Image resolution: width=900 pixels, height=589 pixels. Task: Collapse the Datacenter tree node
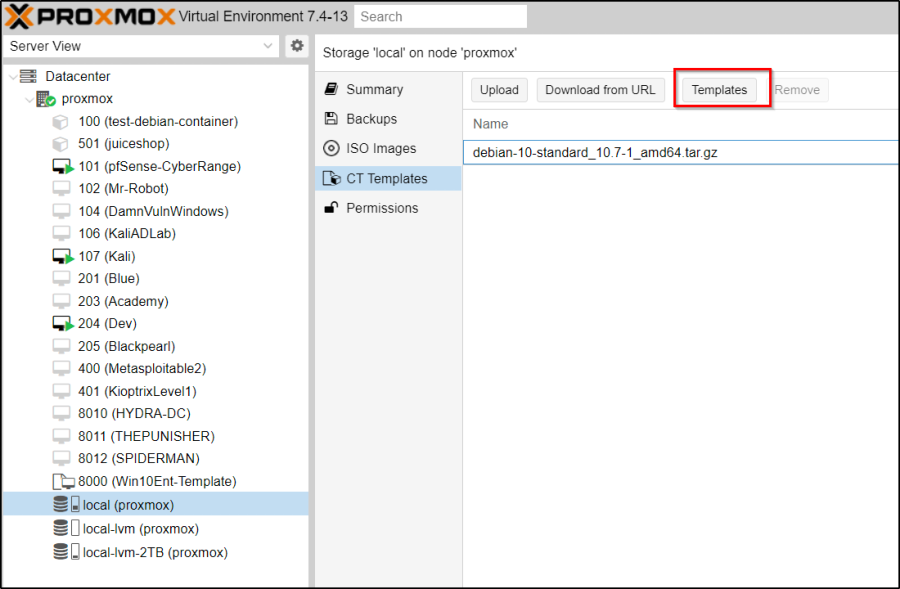(x=11, y=77)
